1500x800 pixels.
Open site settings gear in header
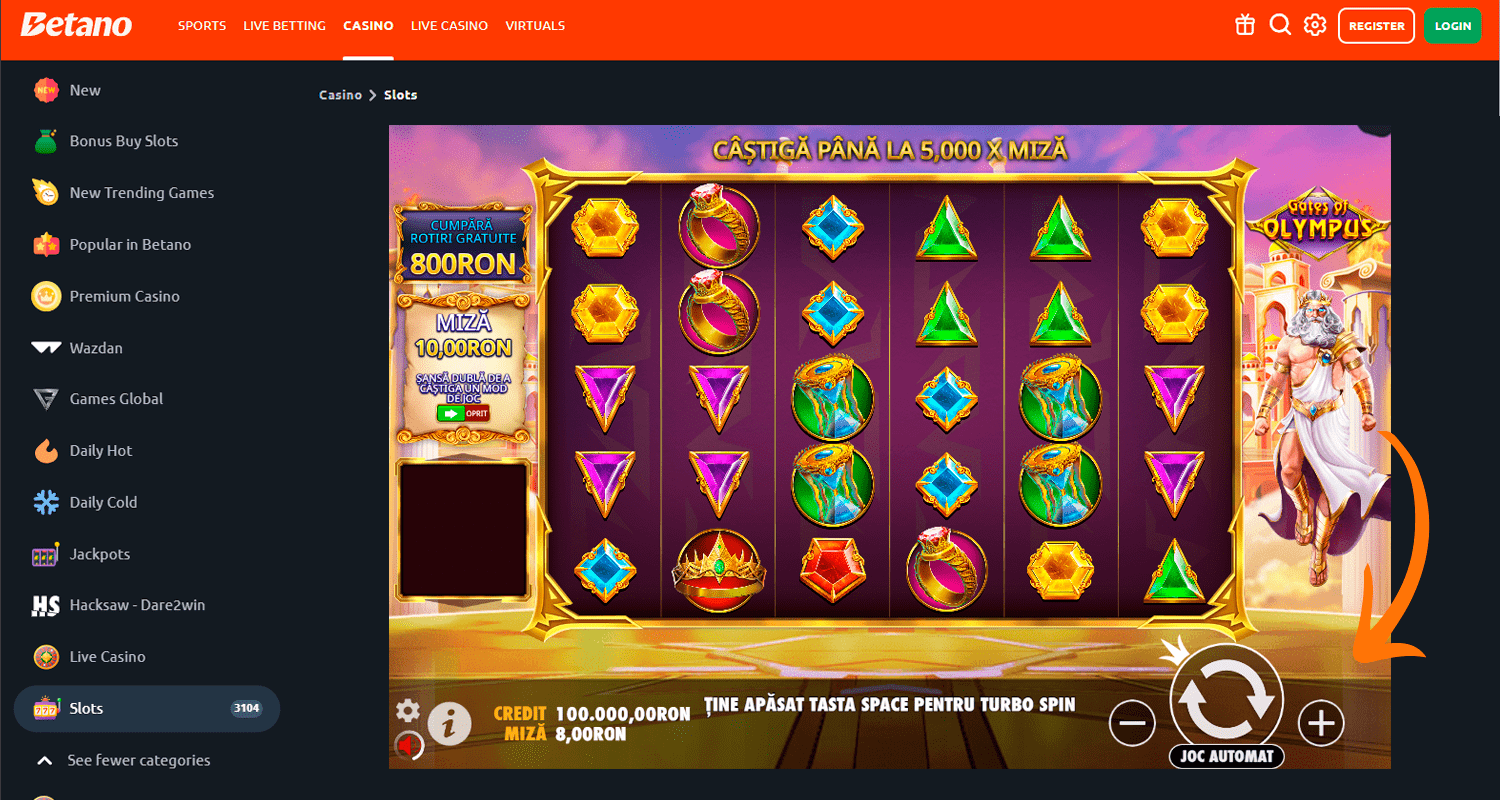click(1315, 25)
